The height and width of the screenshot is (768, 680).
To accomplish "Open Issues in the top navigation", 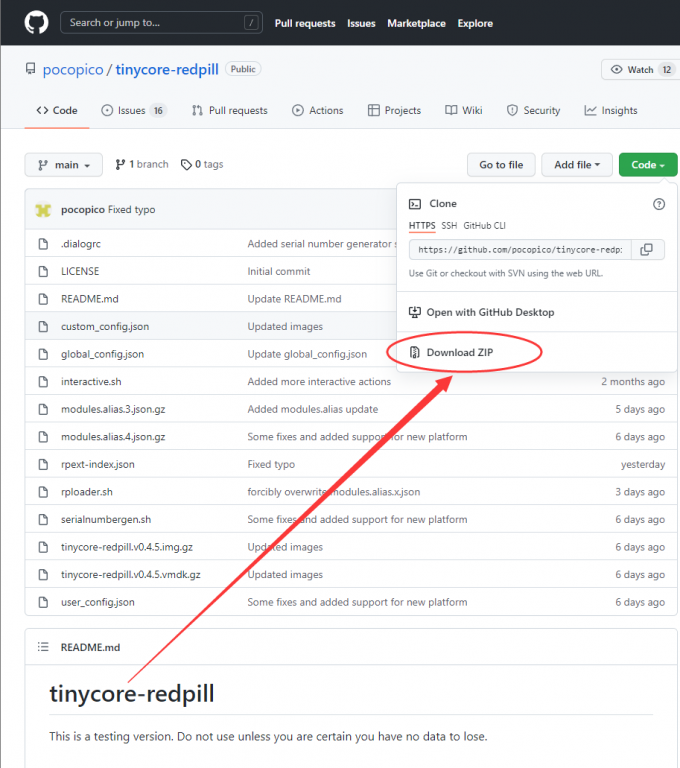I will [361, 24].
